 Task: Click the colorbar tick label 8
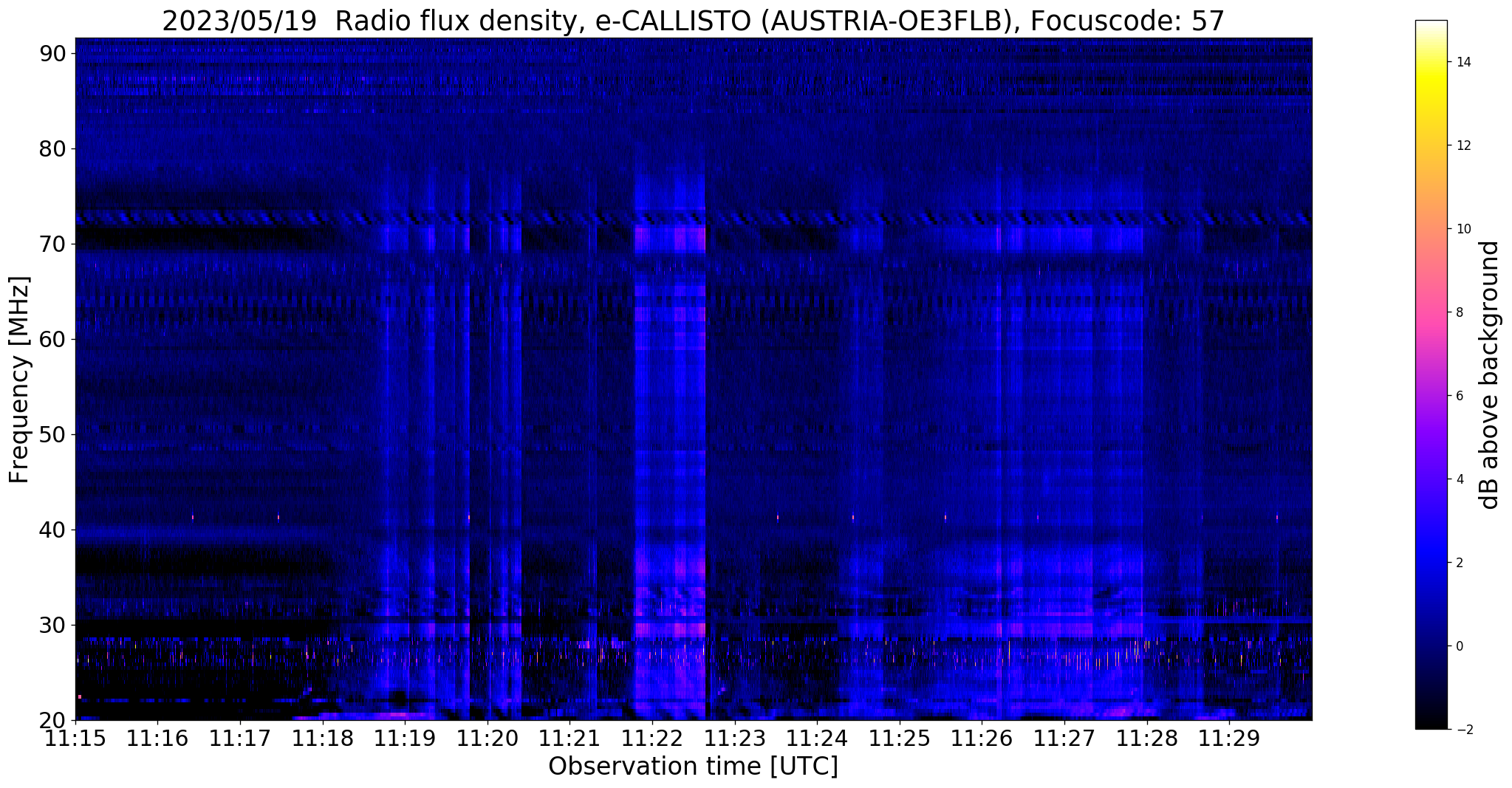click(x=1459, y=312)
